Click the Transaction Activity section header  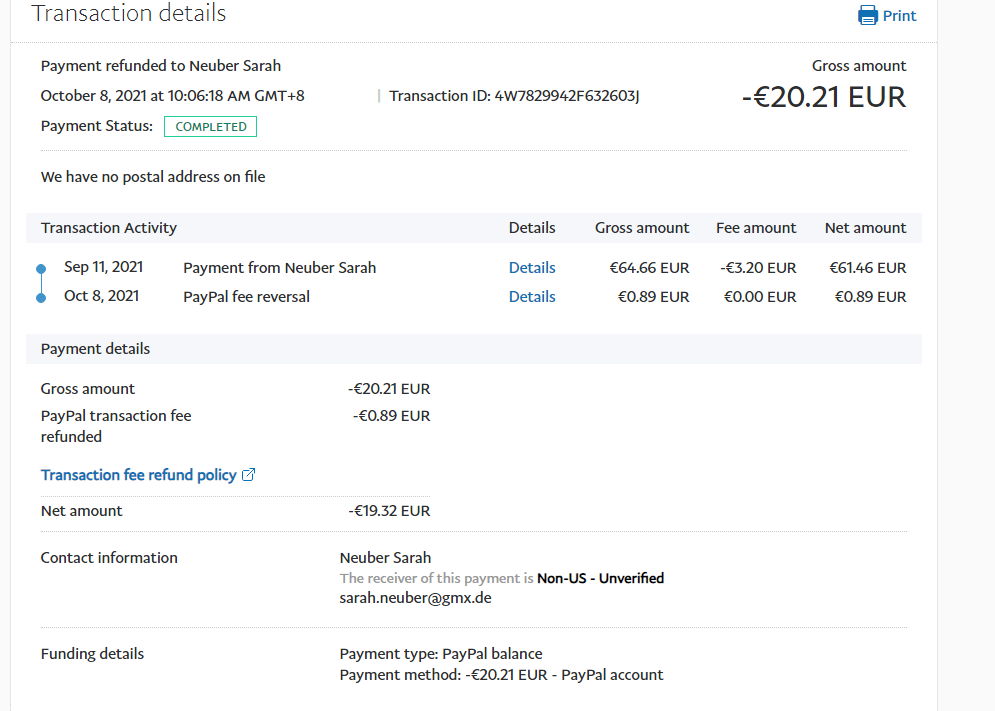click(x=109, y=228)
